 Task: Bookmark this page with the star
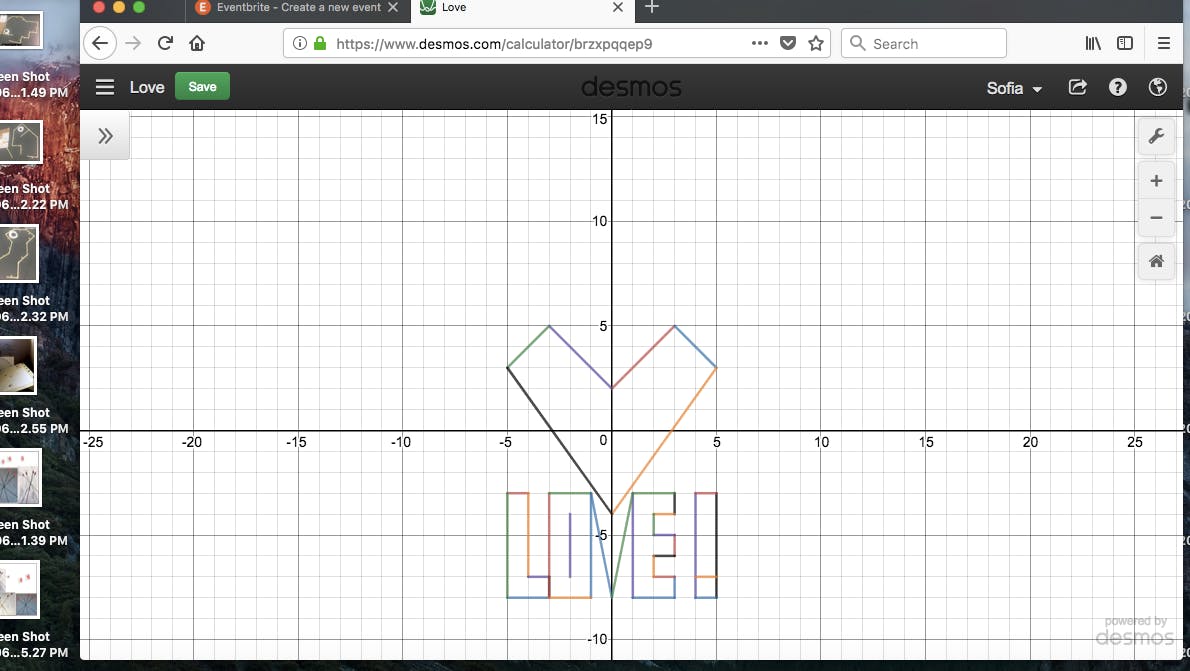point(816,43)
